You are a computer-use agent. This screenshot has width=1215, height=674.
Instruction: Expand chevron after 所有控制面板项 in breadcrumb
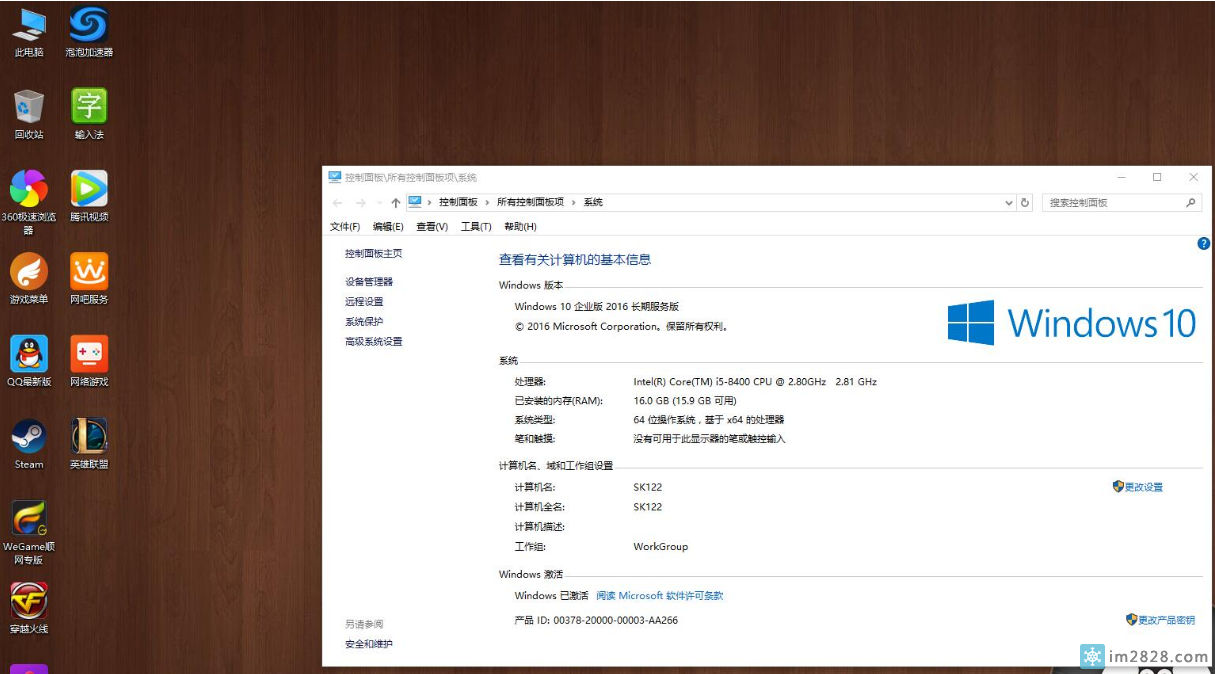pyautogui.click(x=574, y=203)
